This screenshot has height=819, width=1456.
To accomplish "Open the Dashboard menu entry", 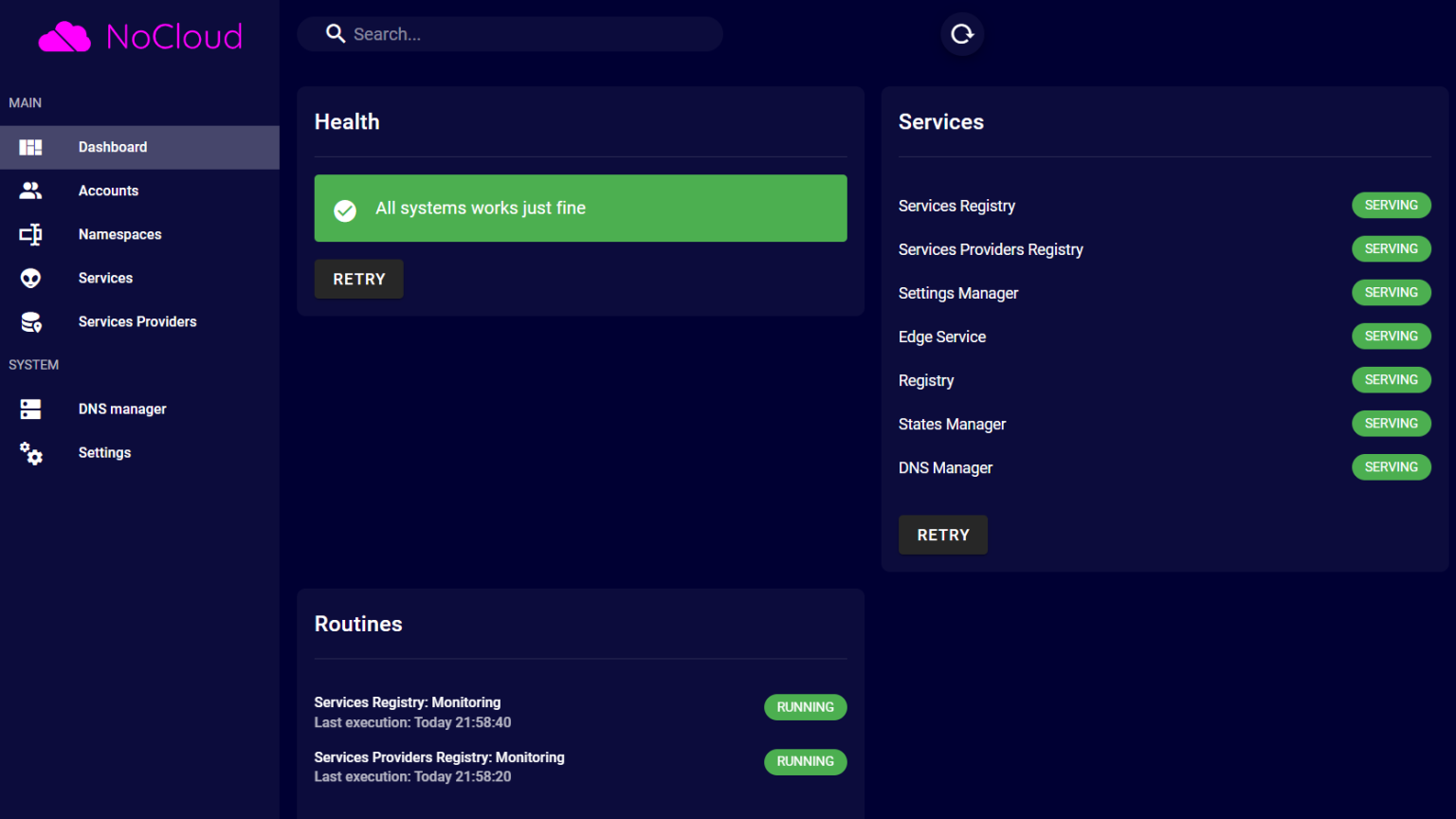I will tap(112, 147).
